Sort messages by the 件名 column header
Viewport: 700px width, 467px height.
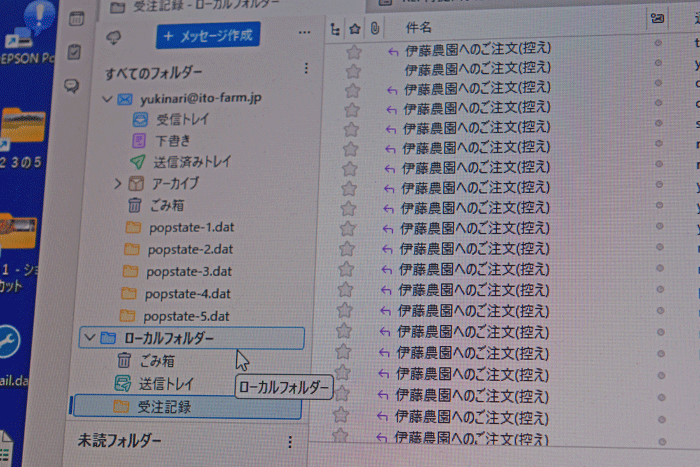[x=420, y=27]
